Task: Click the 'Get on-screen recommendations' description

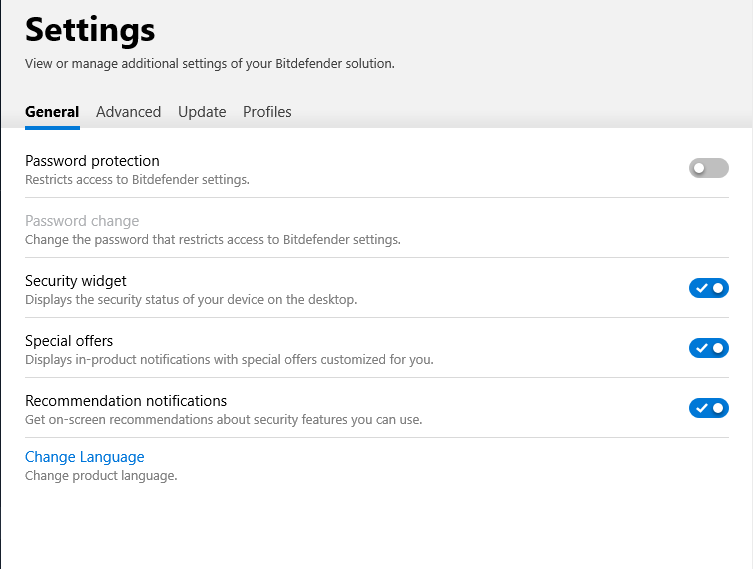Action: [x=223, y=420]
